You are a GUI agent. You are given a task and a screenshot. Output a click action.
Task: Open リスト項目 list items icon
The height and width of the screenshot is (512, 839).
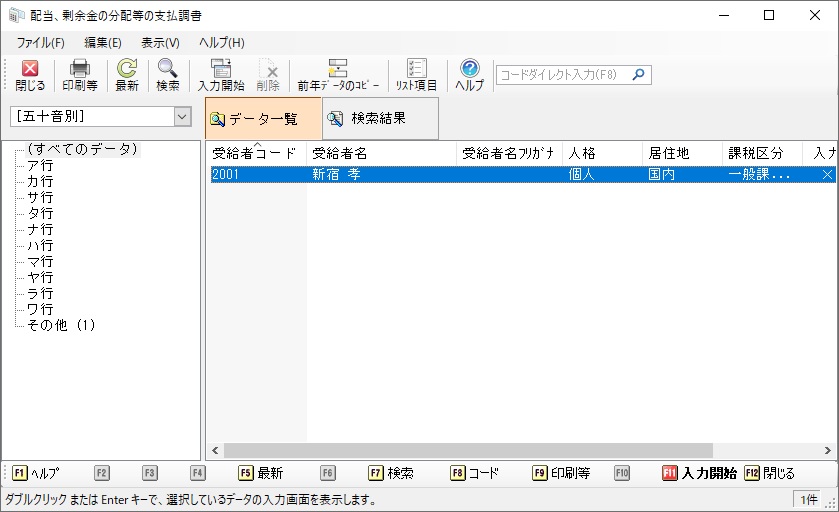(x=416, y=75)
